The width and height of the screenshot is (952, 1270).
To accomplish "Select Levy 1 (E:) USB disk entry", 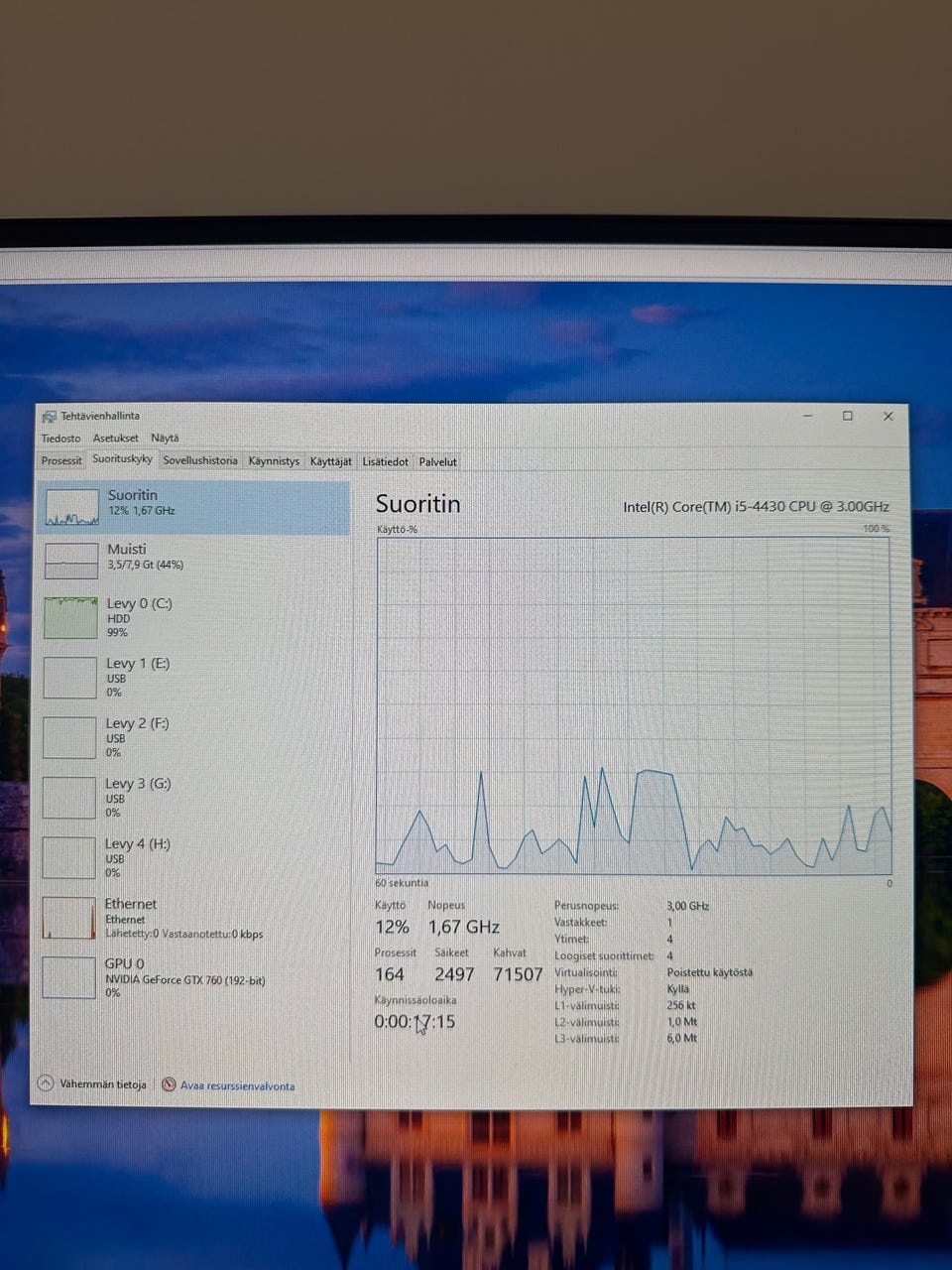I will click(194, 677).
